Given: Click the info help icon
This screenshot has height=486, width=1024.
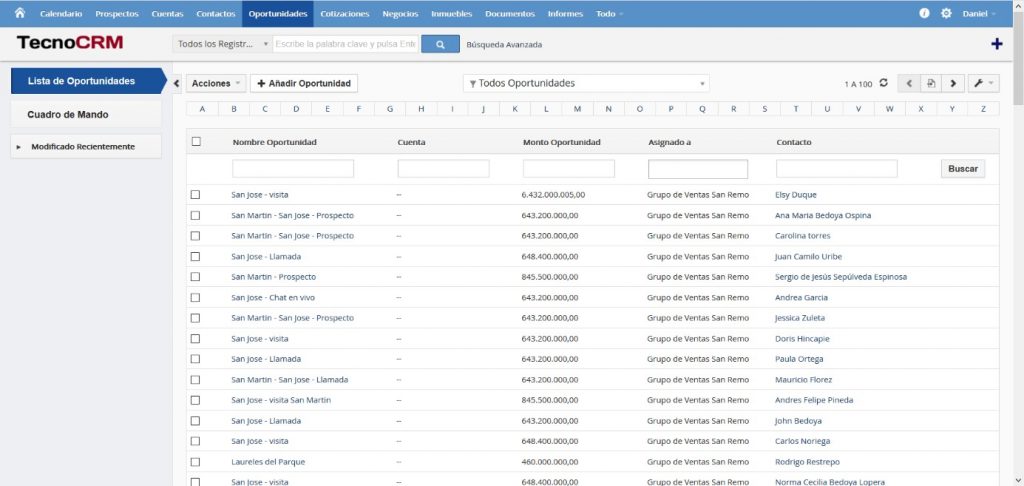Looking at the screenshot, I should pyautogui.click(x=924, y=14).
